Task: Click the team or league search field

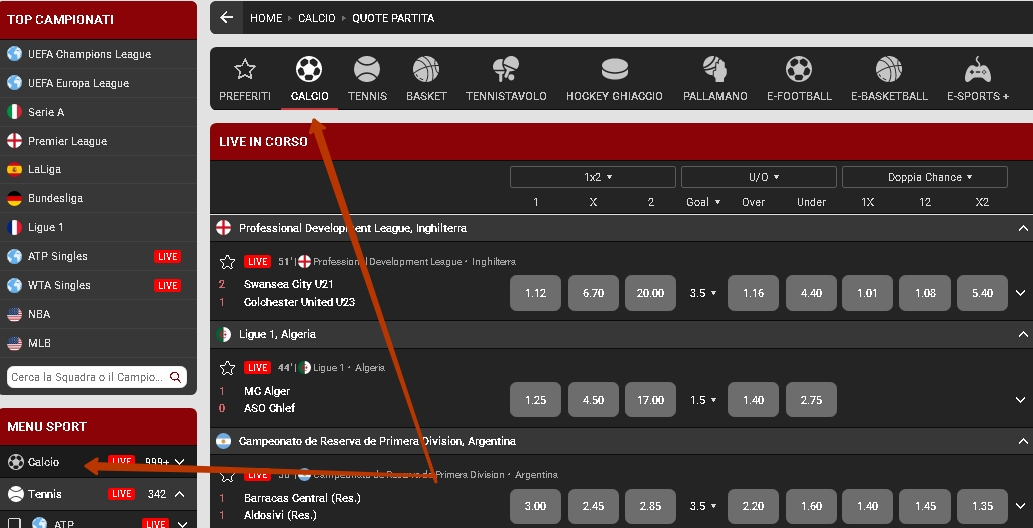Action: pyautogui.click(x=88, y=377)
